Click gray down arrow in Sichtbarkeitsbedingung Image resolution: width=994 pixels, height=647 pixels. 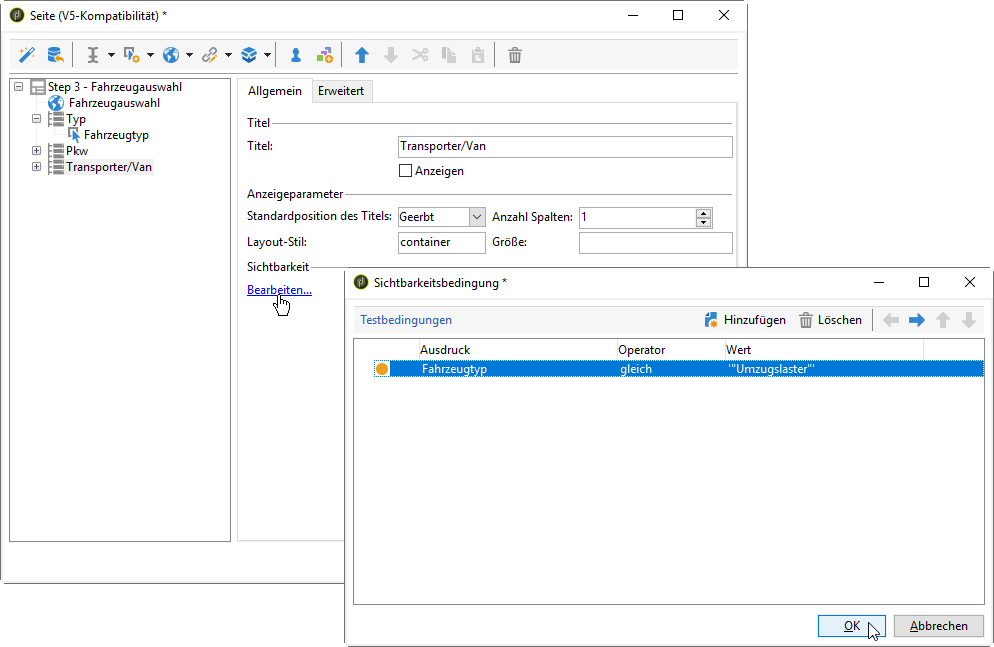969,320
